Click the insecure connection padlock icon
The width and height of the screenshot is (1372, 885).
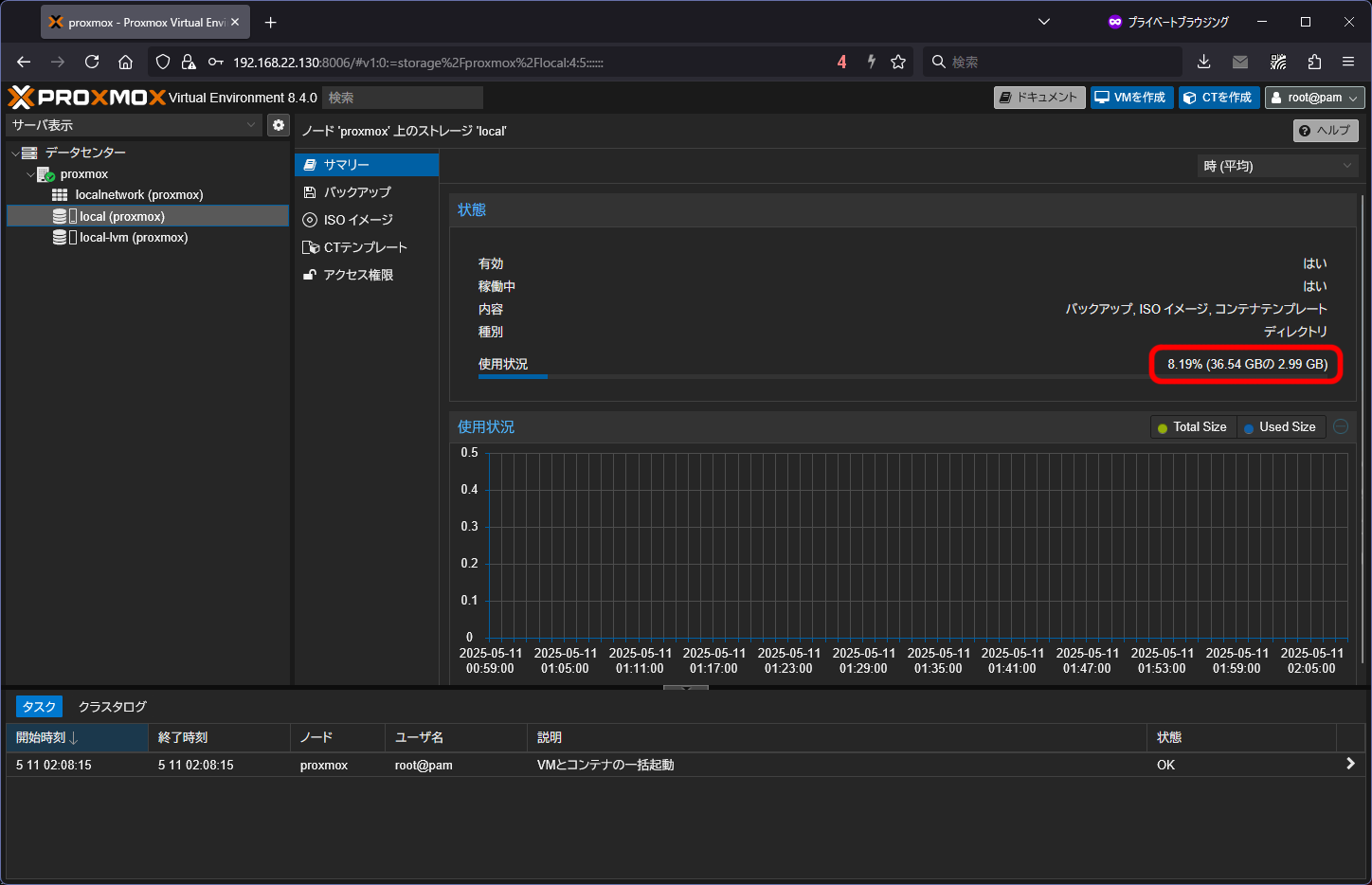189,62
